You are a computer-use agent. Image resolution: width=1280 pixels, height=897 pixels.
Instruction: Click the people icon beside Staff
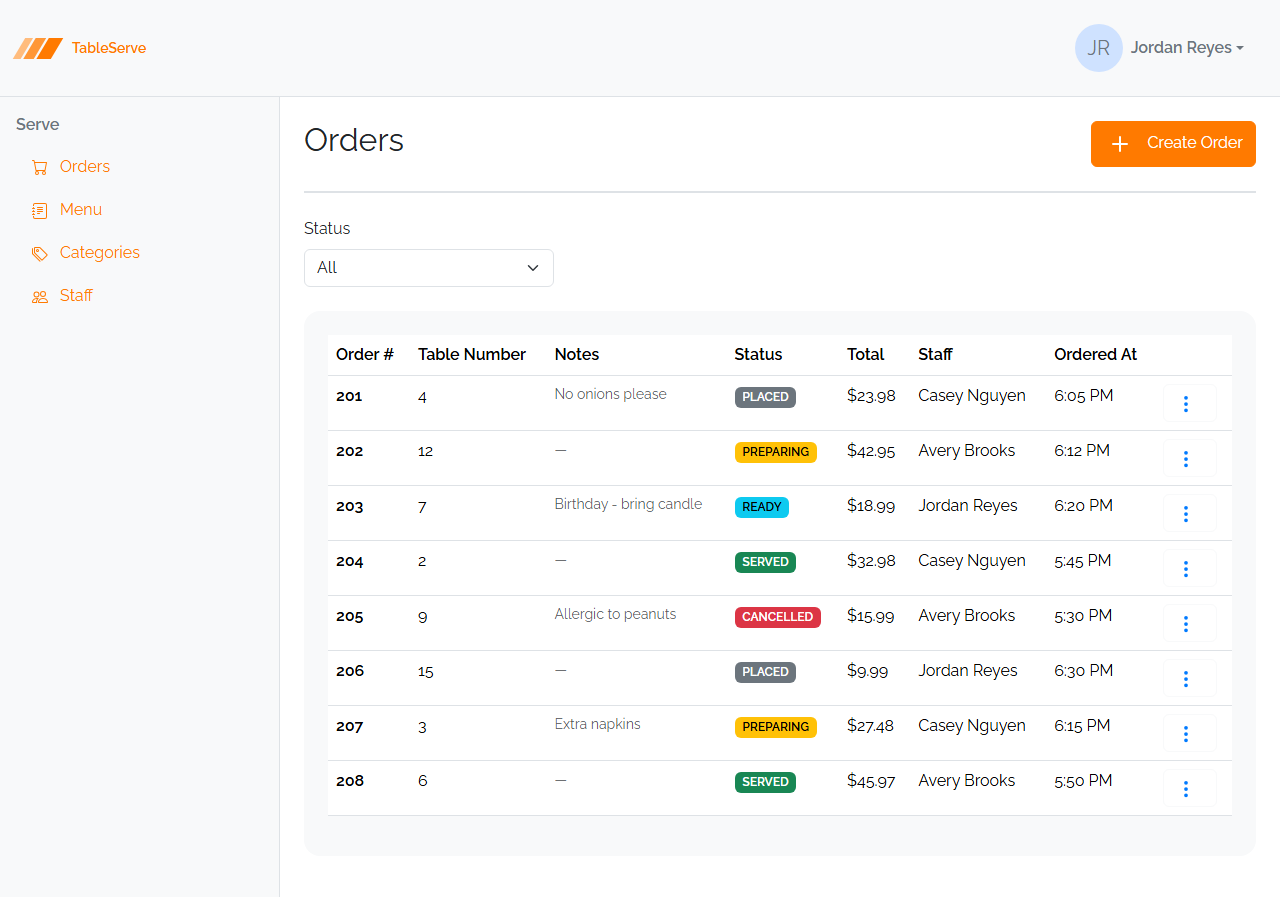pyautogui.click(x=40, y=296)
